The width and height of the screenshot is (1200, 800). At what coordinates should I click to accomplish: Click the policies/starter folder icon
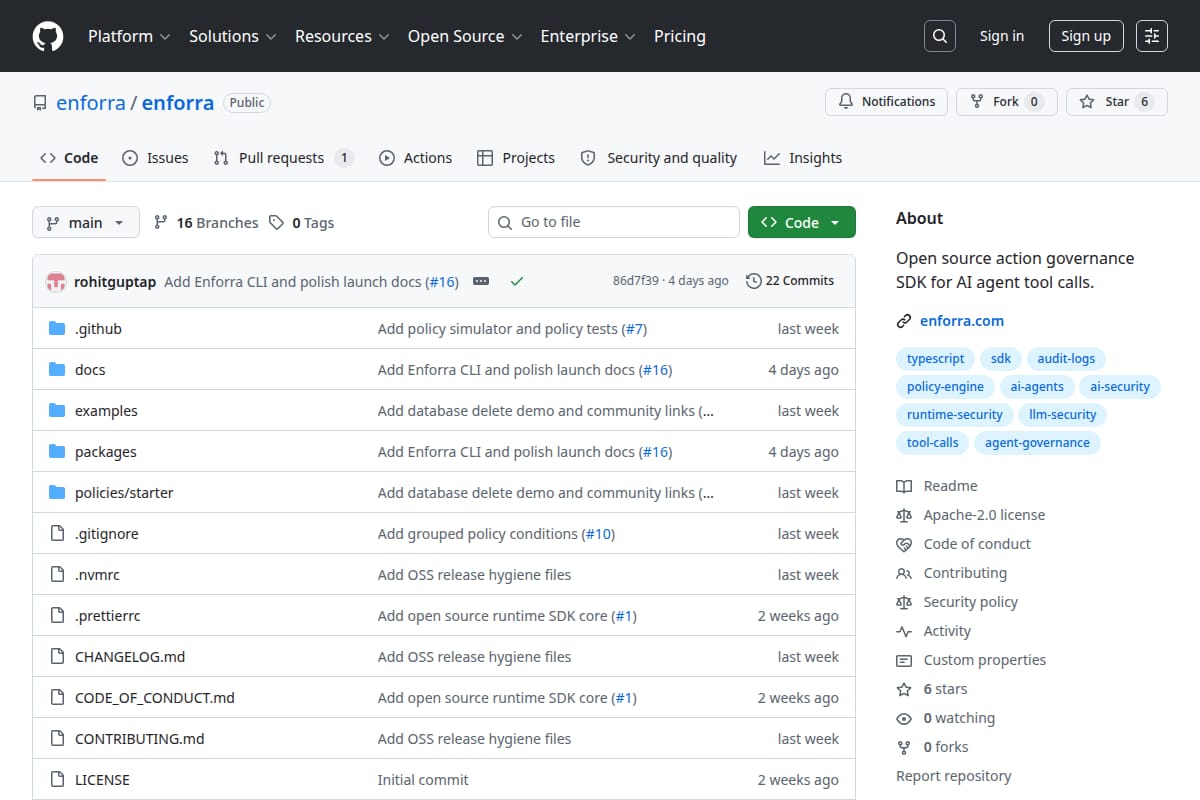click(57, 493)
